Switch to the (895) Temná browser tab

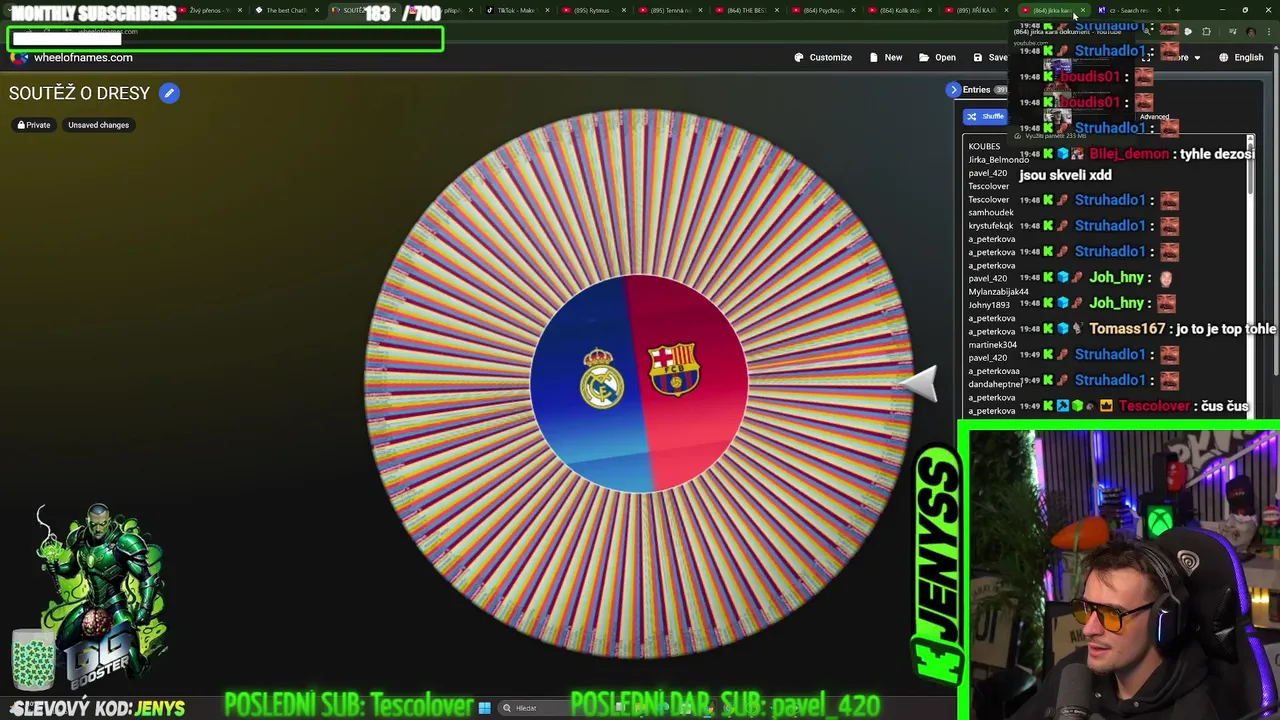click(x=668, y=10)
